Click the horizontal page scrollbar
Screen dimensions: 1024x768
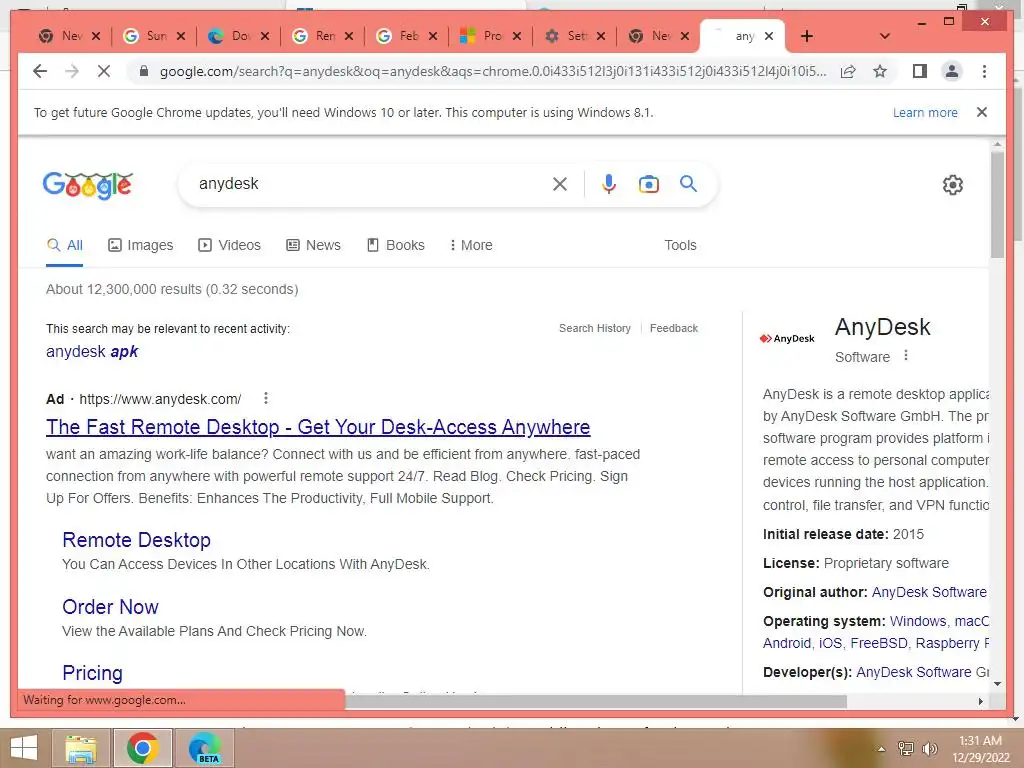pyautogui.click(x=596, y=701)
